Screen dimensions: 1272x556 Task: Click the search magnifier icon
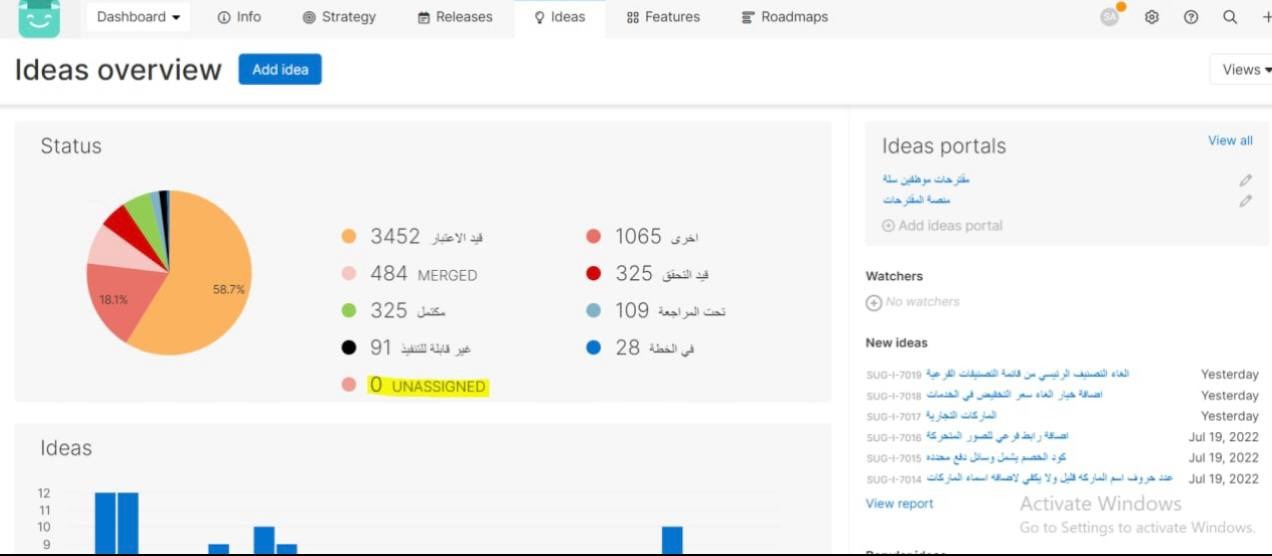1230,17
